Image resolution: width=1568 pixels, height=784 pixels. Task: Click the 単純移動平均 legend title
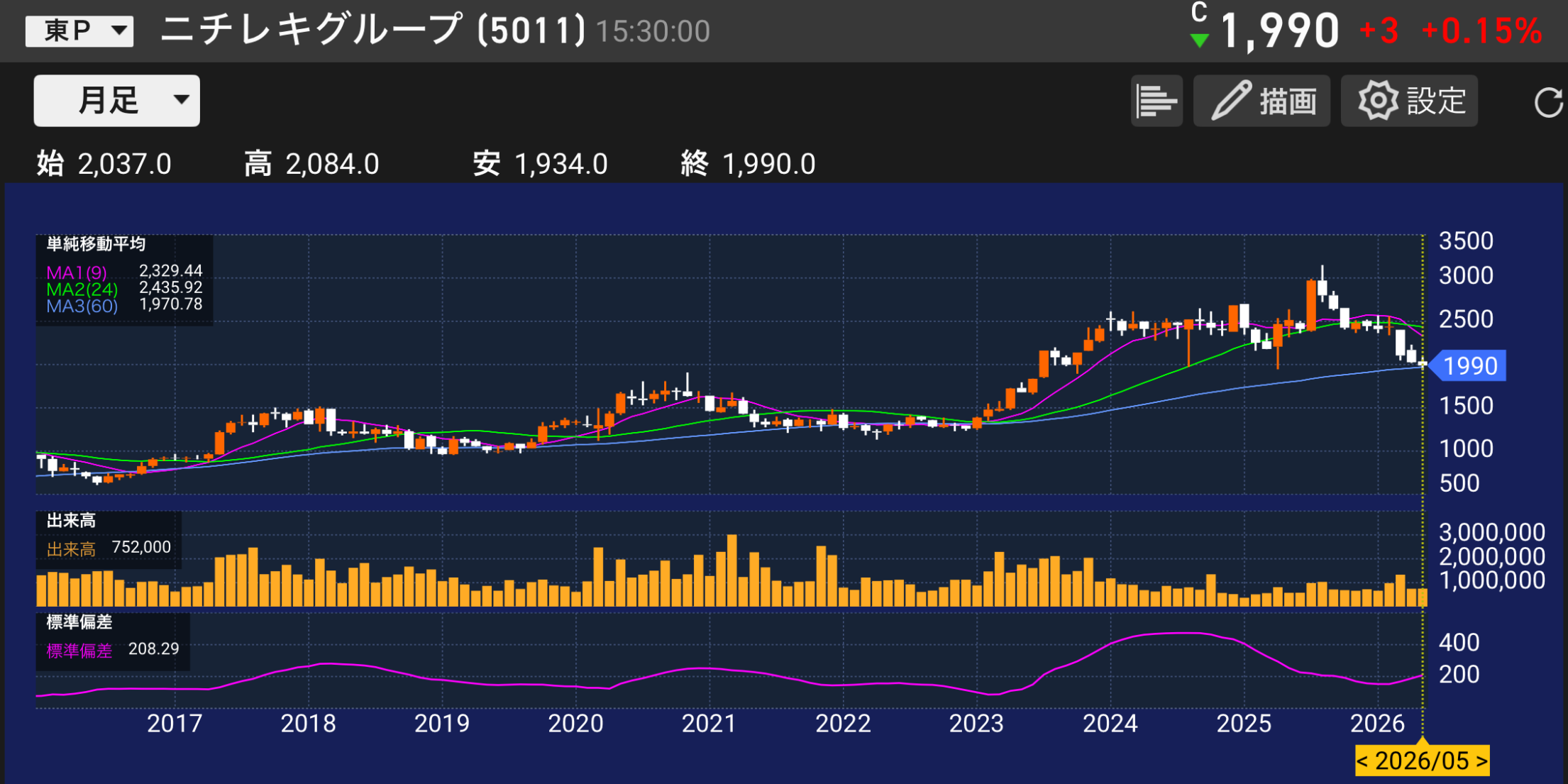click(x=96, y=244)
